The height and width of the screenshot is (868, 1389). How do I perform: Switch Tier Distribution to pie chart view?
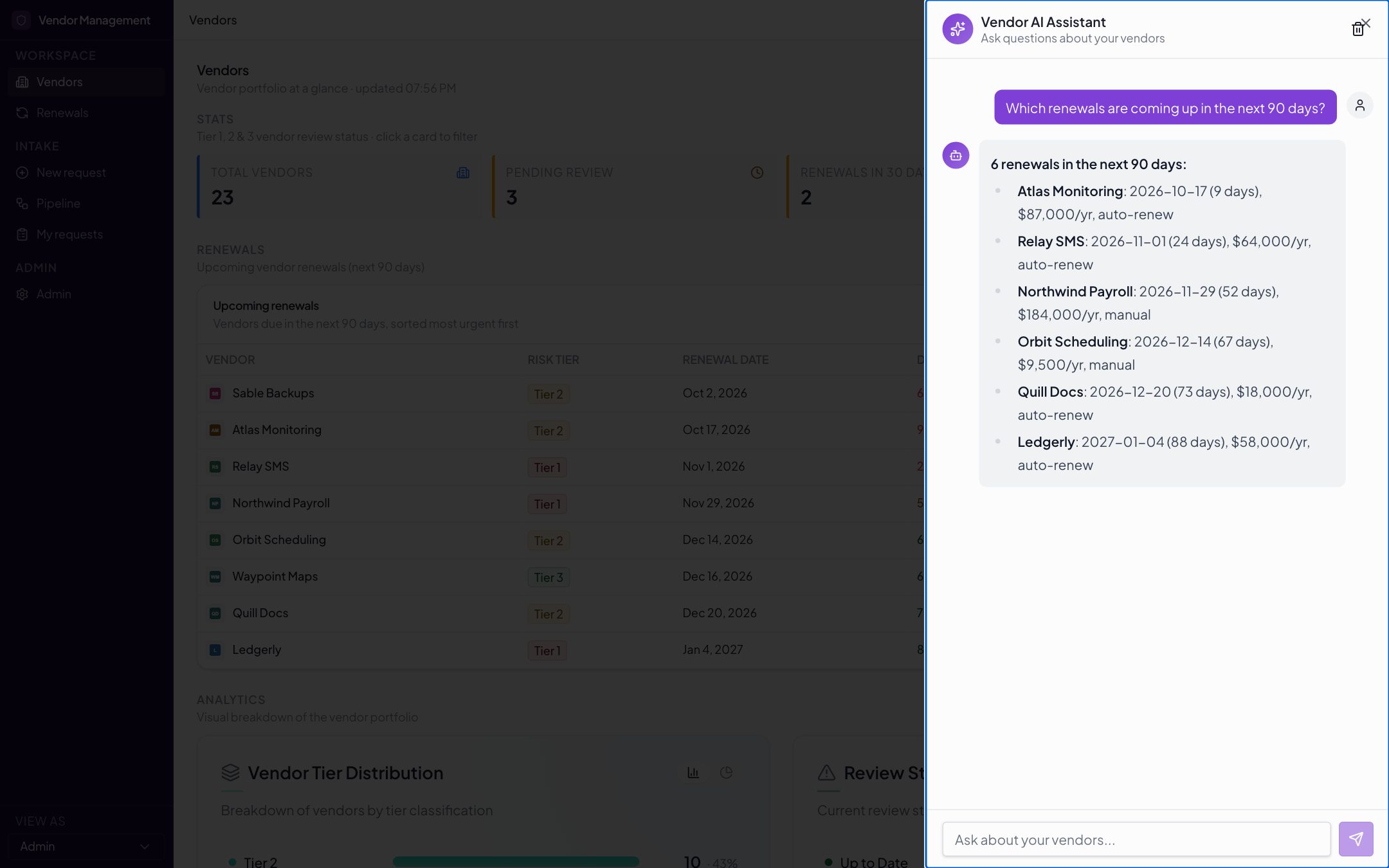[726, 772]
